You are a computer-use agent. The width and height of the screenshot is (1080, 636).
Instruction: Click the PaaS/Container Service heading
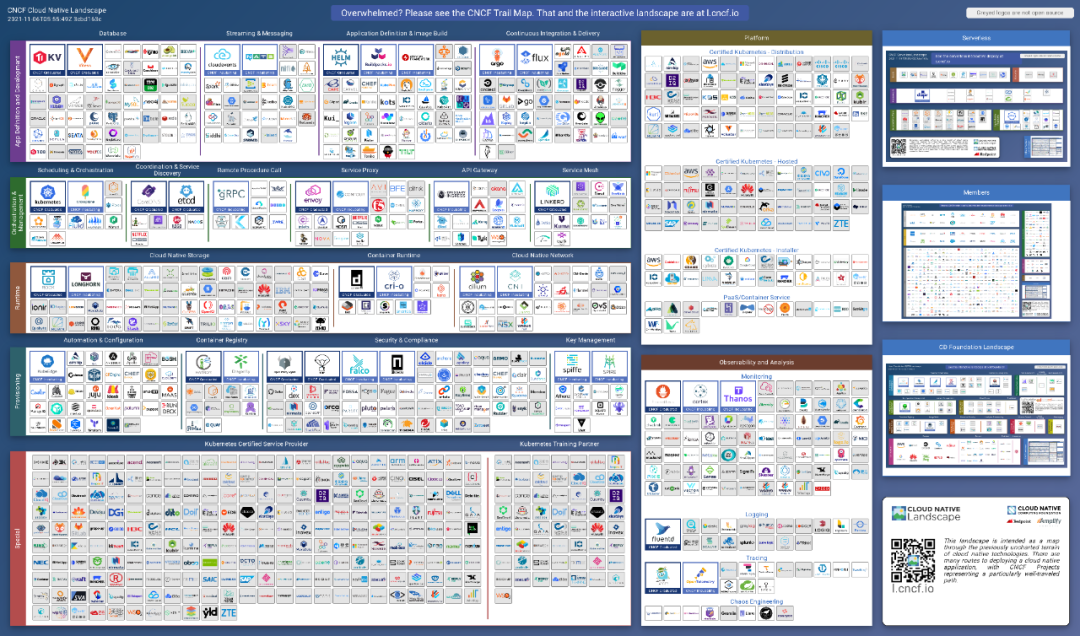756,298
